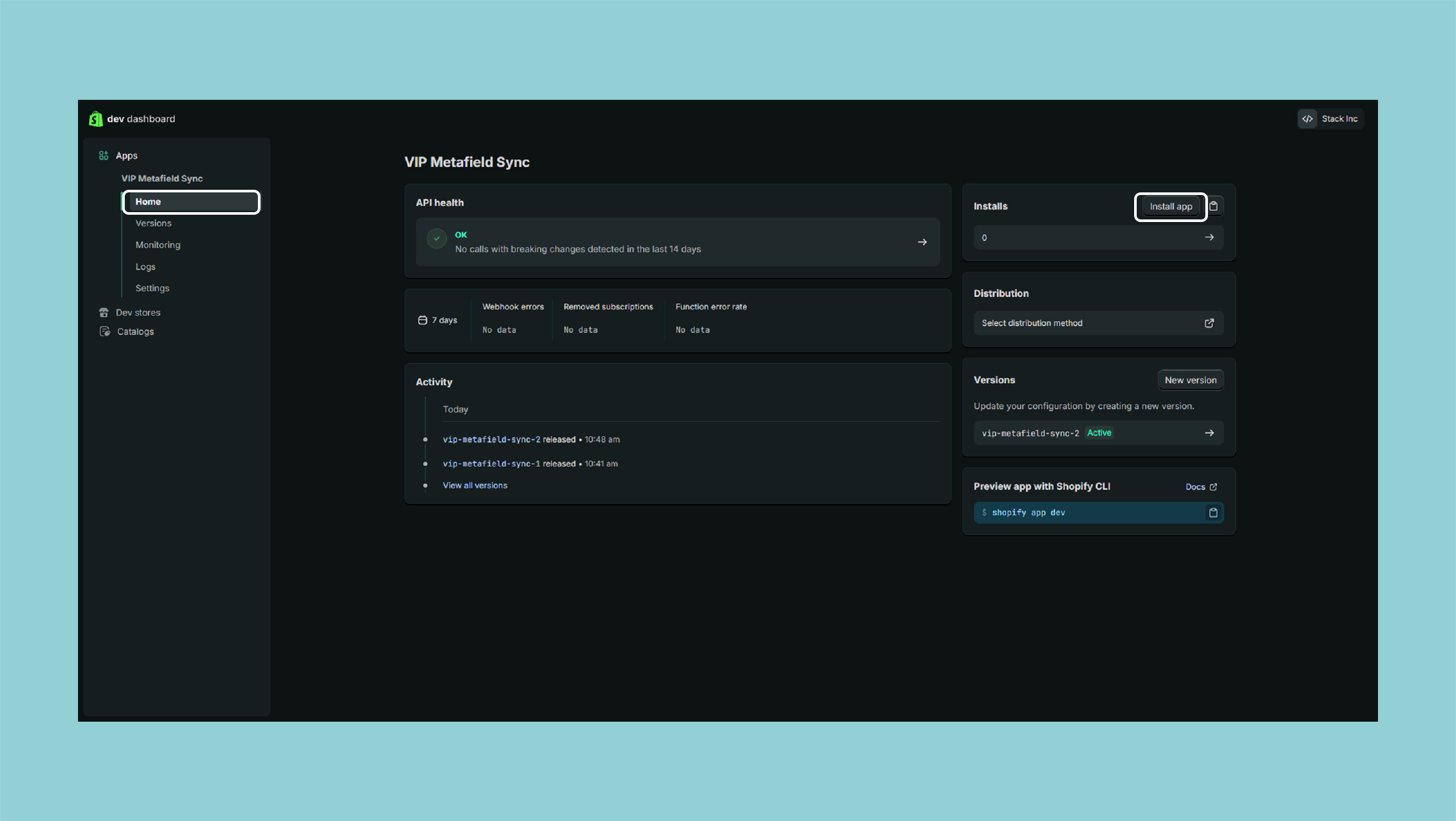This screenshot has height=821, width=1456.
Task: Open the Select distribution method external link
Action: [1209, 323]
